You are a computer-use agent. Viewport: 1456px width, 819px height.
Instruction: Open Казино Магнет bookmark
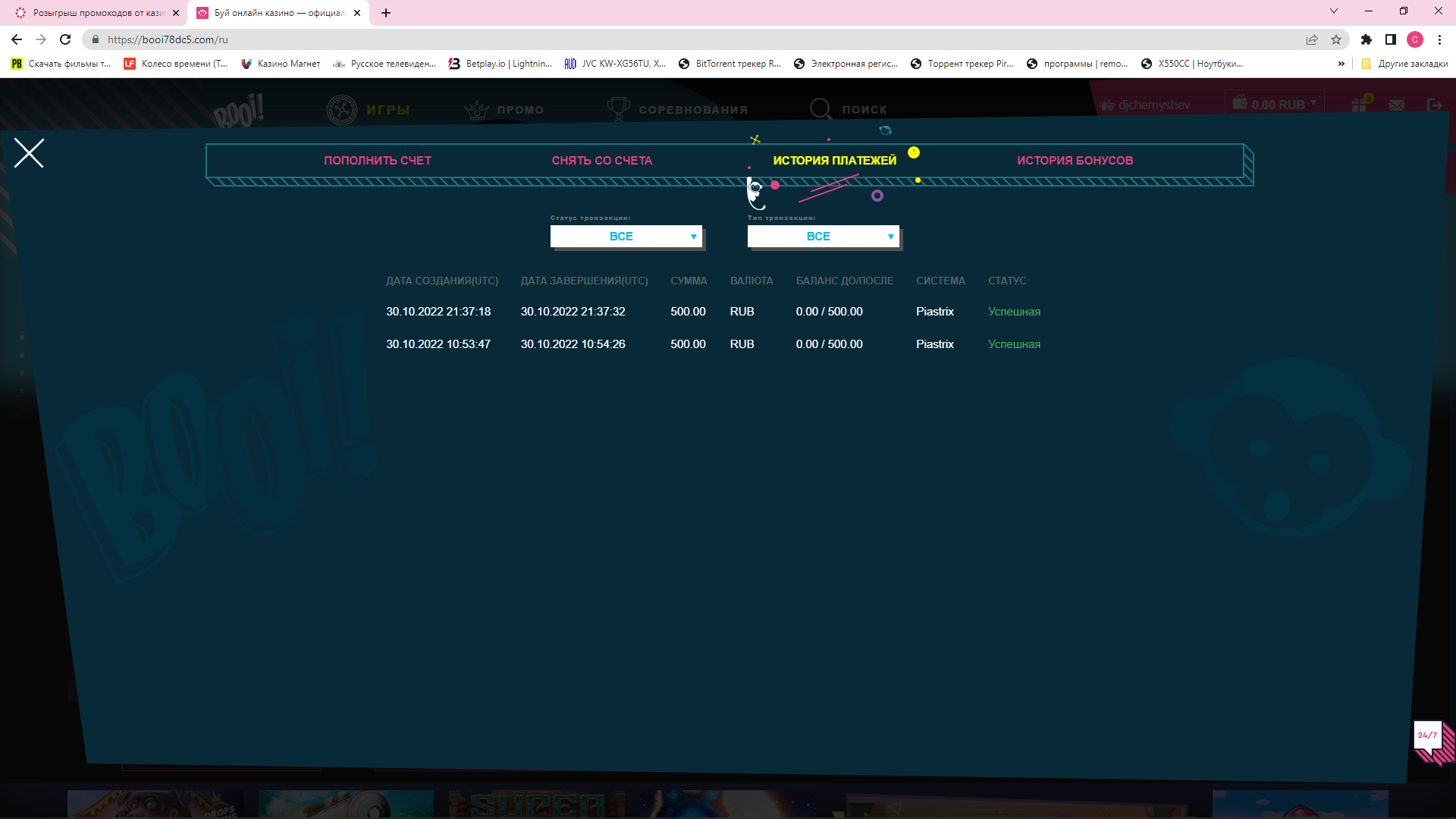pos(281,64)
